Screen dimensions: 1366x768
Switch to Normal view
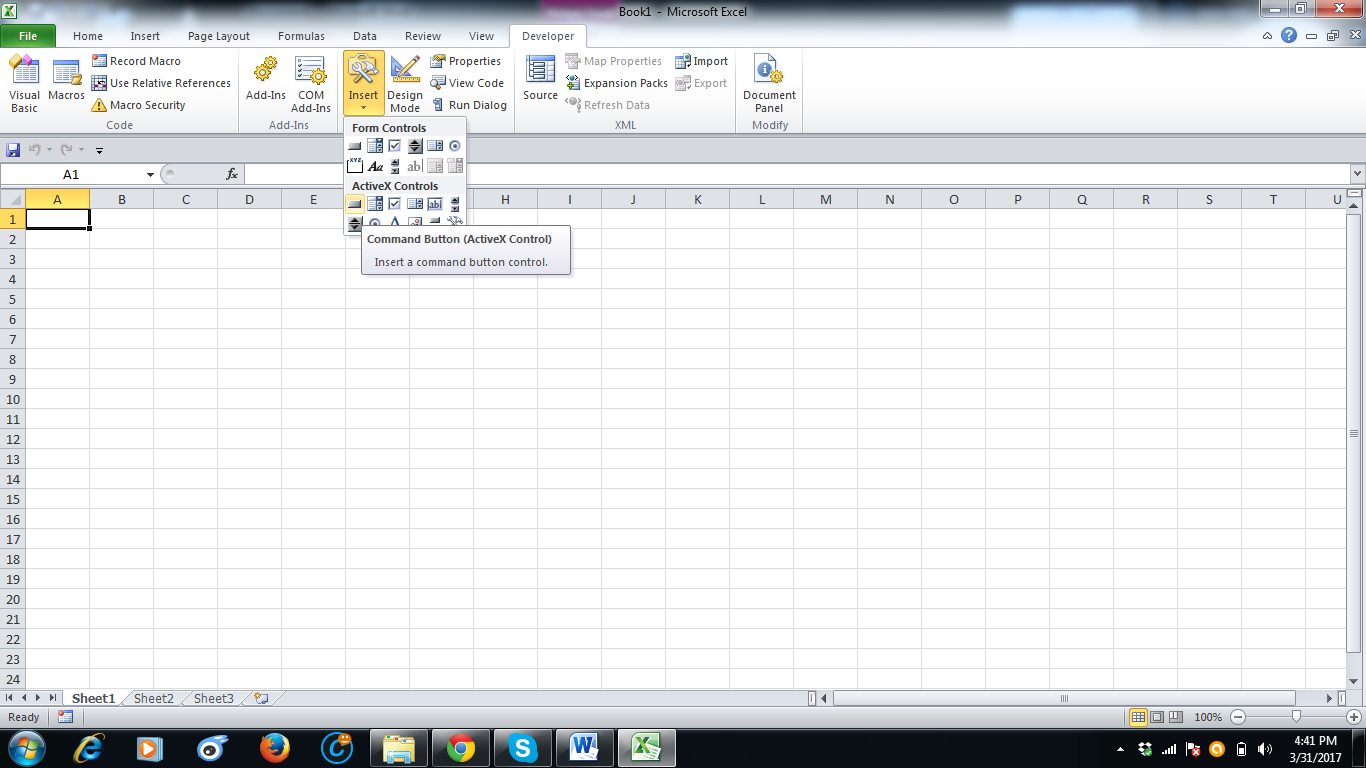1138,717
